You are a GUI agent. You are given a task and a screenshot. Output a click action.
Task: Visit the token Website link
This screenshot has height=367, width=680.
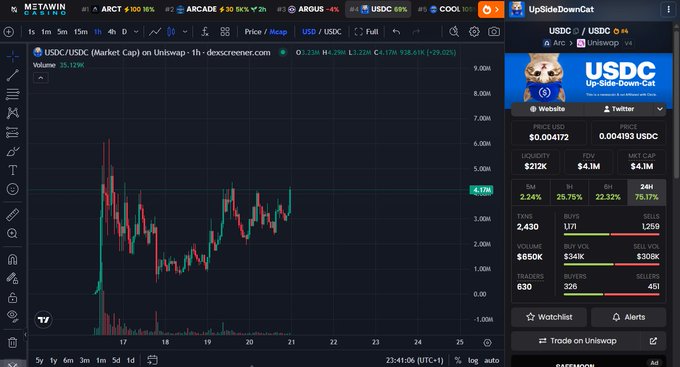click(x=547, y=109)
